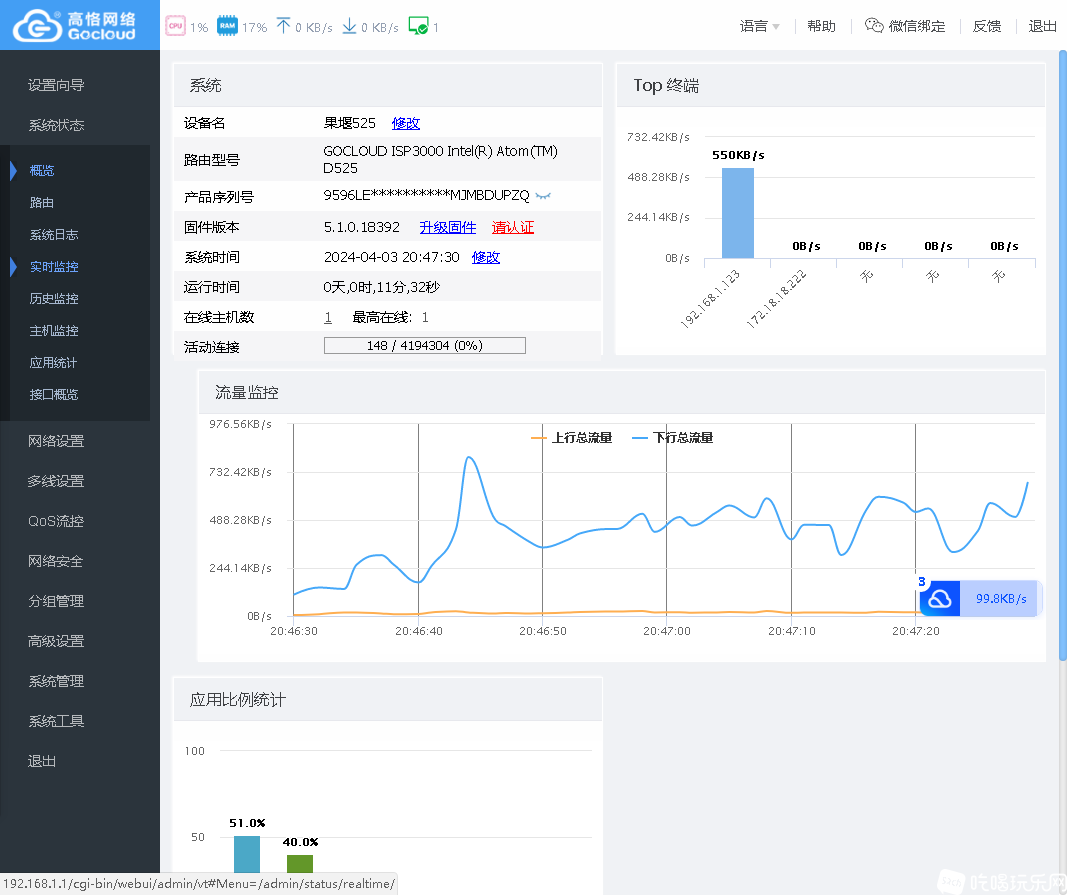Click the 99.8KB/s floating speed readout
1067x895 pixels.
[1001, 599]
